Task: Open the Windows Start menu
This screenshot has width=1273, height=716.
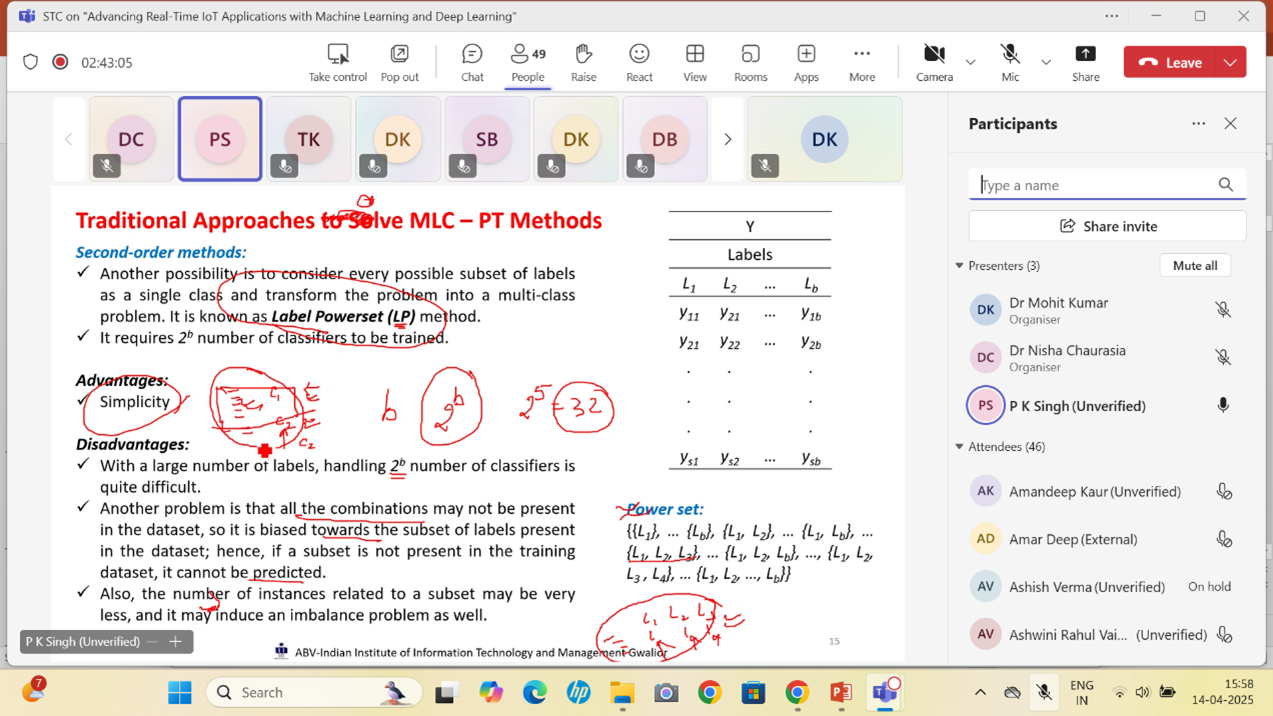Action: (x=180, y=692)
